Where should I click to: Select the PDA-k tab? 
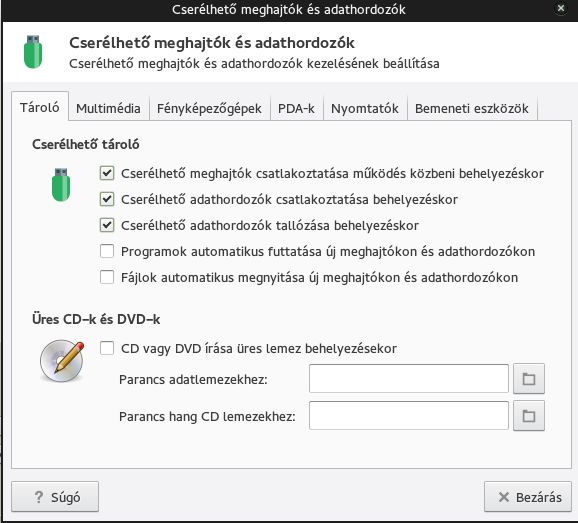(x=296, y=109)
